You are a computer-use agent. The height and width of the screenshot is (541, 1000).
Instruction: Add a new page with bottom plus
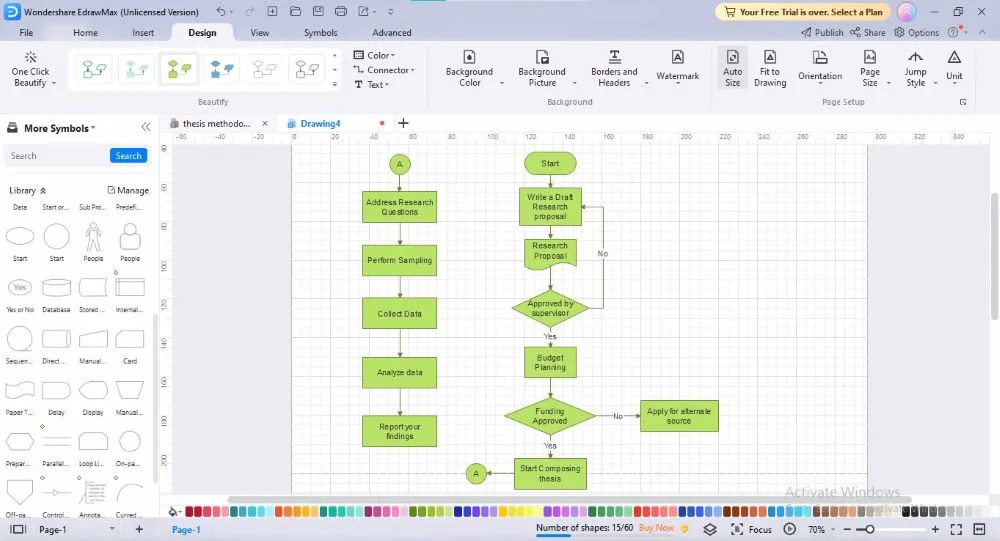pyautogui.click(x=139, y=530)
